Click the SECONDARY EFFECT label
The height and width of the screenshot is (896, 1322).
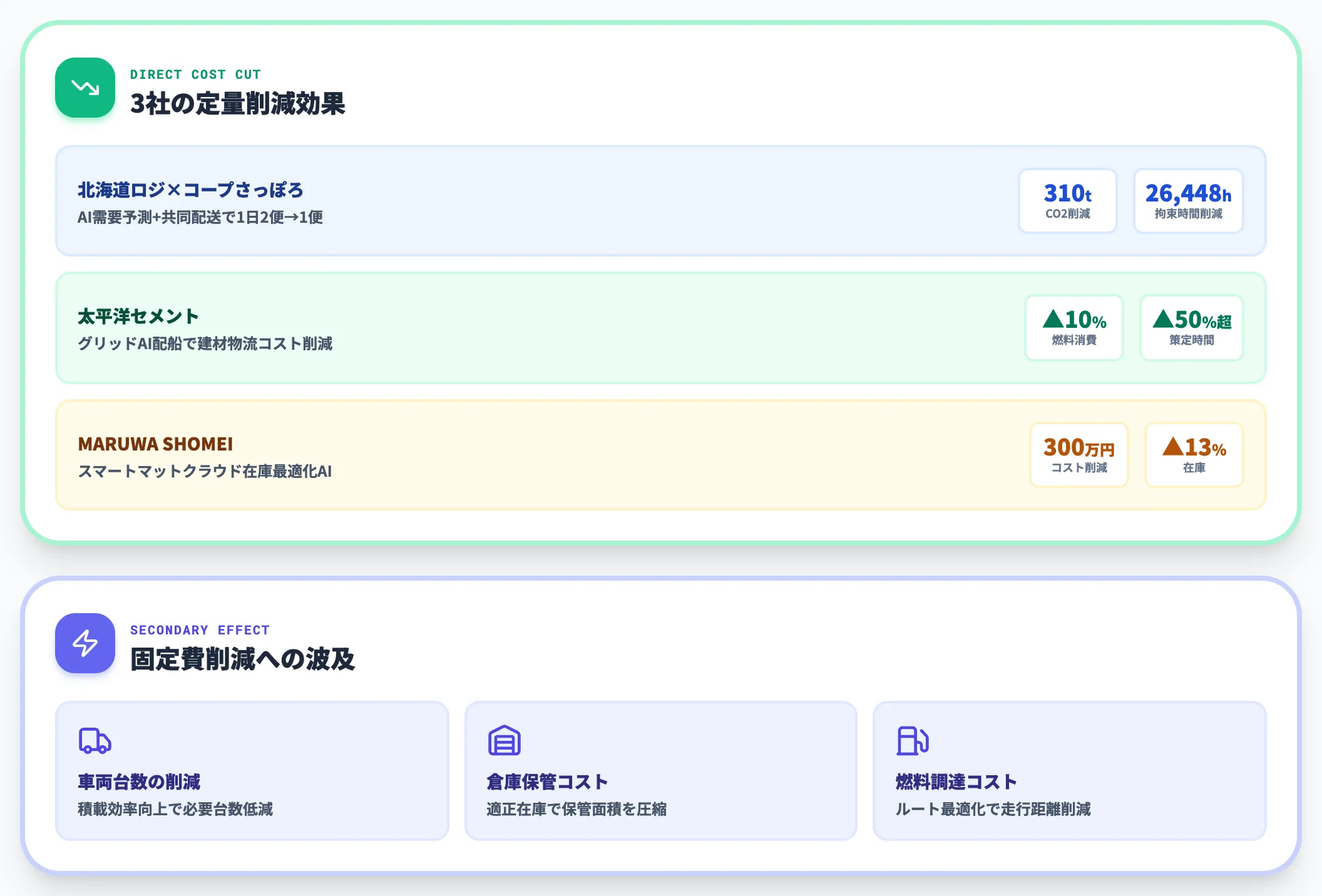tap(200, 630)
